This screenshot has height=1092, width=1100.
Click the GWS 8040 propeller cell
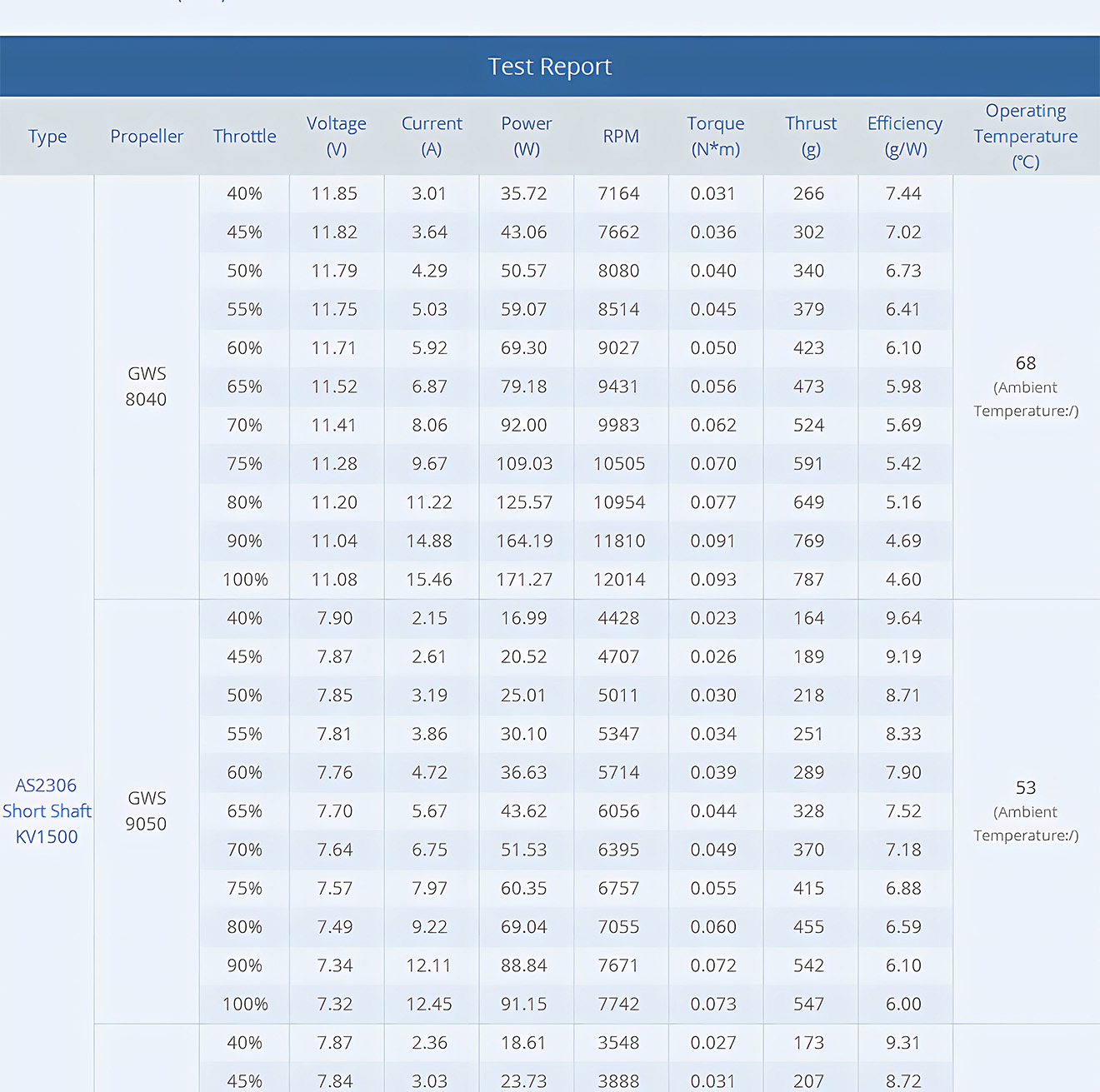[x=147, y=386]
